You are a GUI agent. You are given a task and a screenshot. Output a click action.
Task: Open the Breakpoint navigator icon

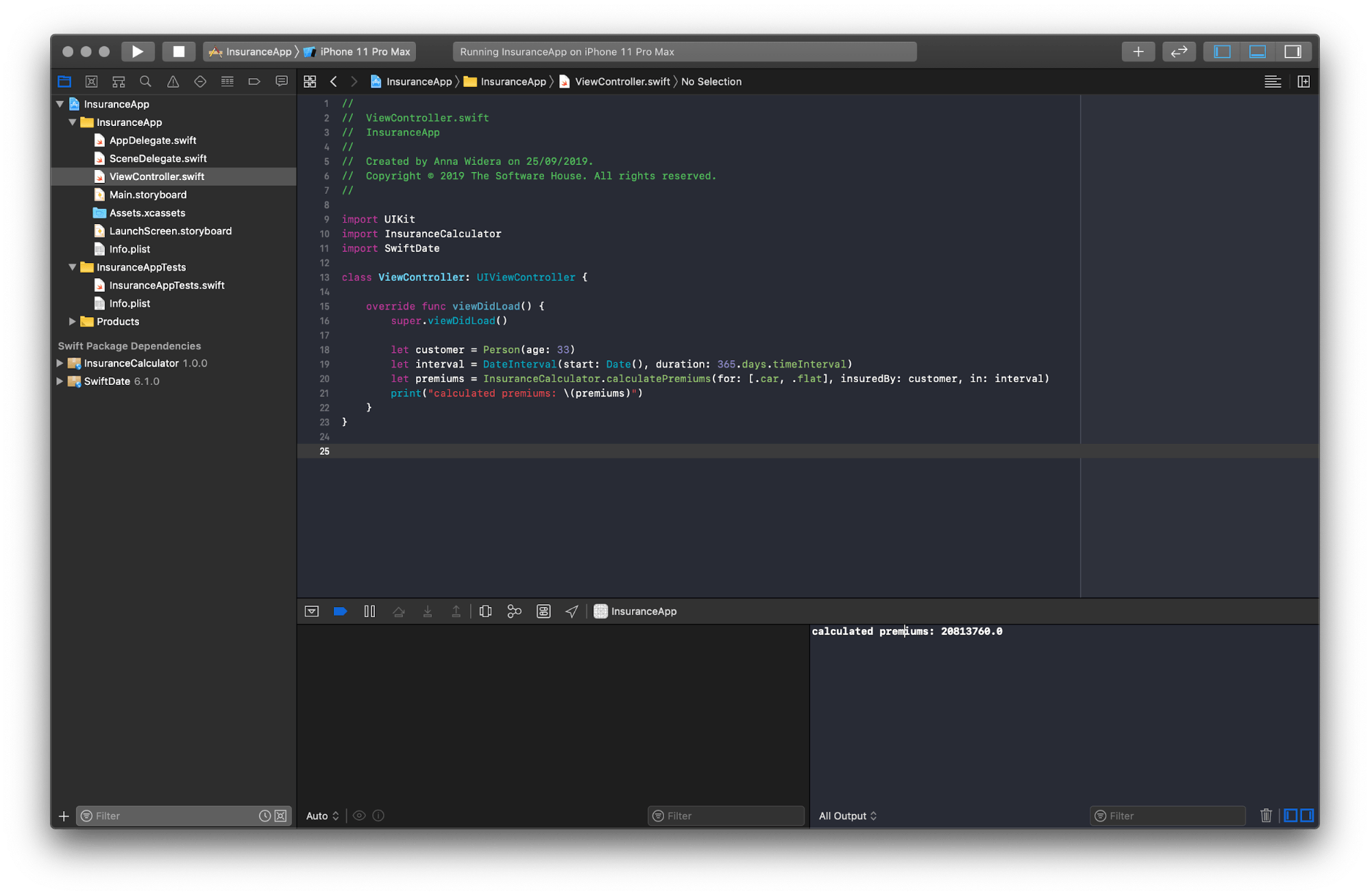[254, 82]
